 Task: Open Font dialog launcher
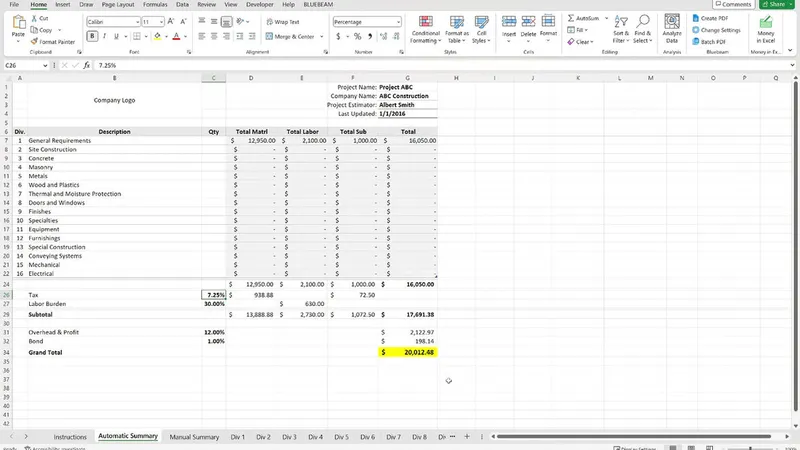[189, 52]
